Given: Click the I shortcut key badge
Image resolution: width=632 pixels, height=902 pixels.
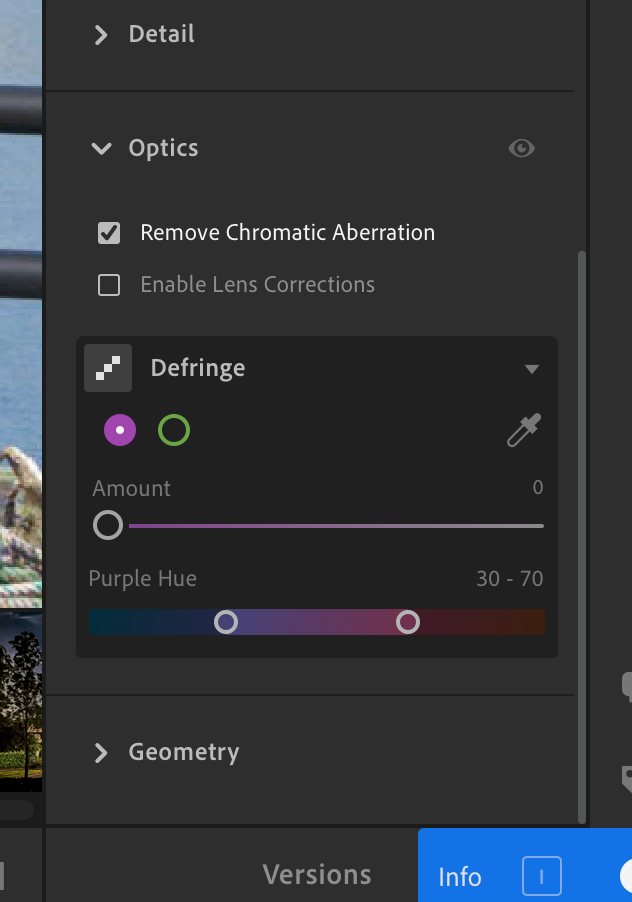Looking at the screenshot, I should click(541, 877).
